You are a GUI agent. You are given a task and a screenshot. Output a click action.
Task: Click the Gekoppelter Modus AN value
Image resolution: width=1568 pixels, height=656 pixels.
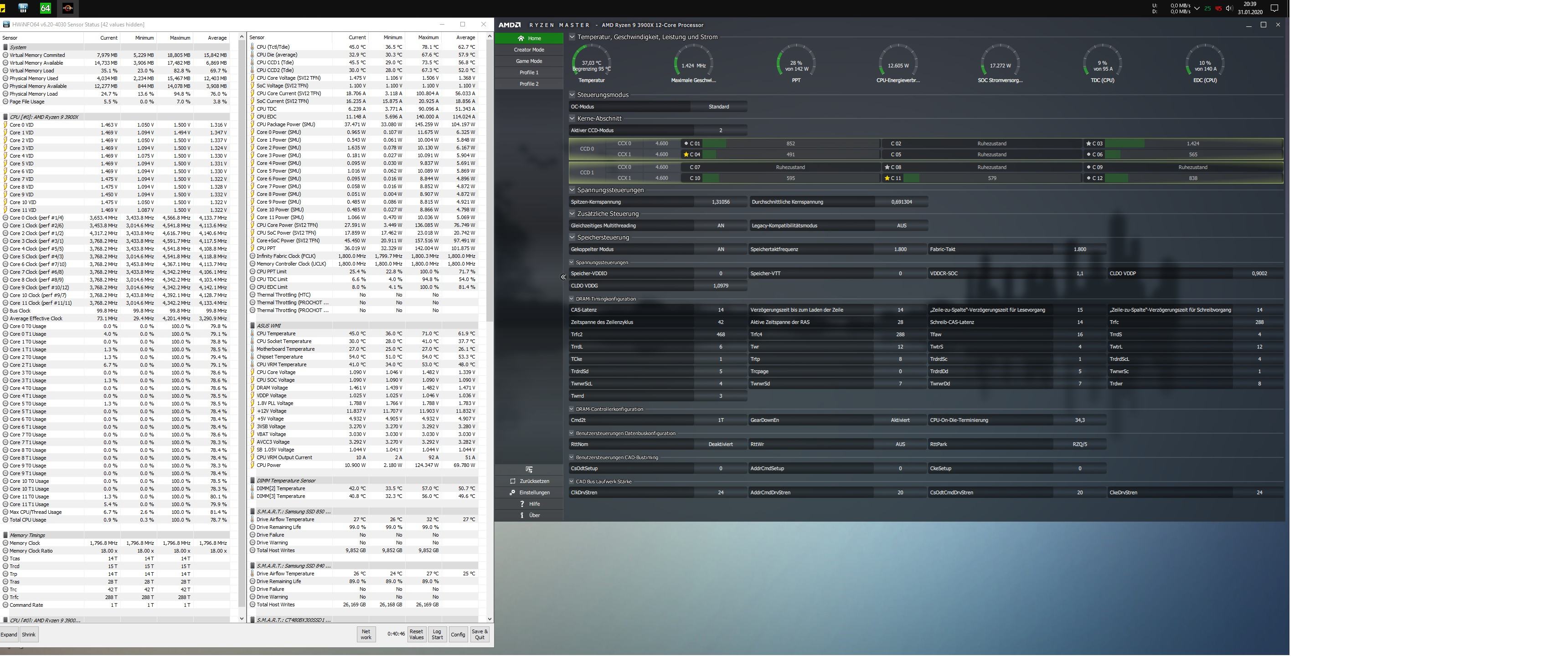coord(721,250)
